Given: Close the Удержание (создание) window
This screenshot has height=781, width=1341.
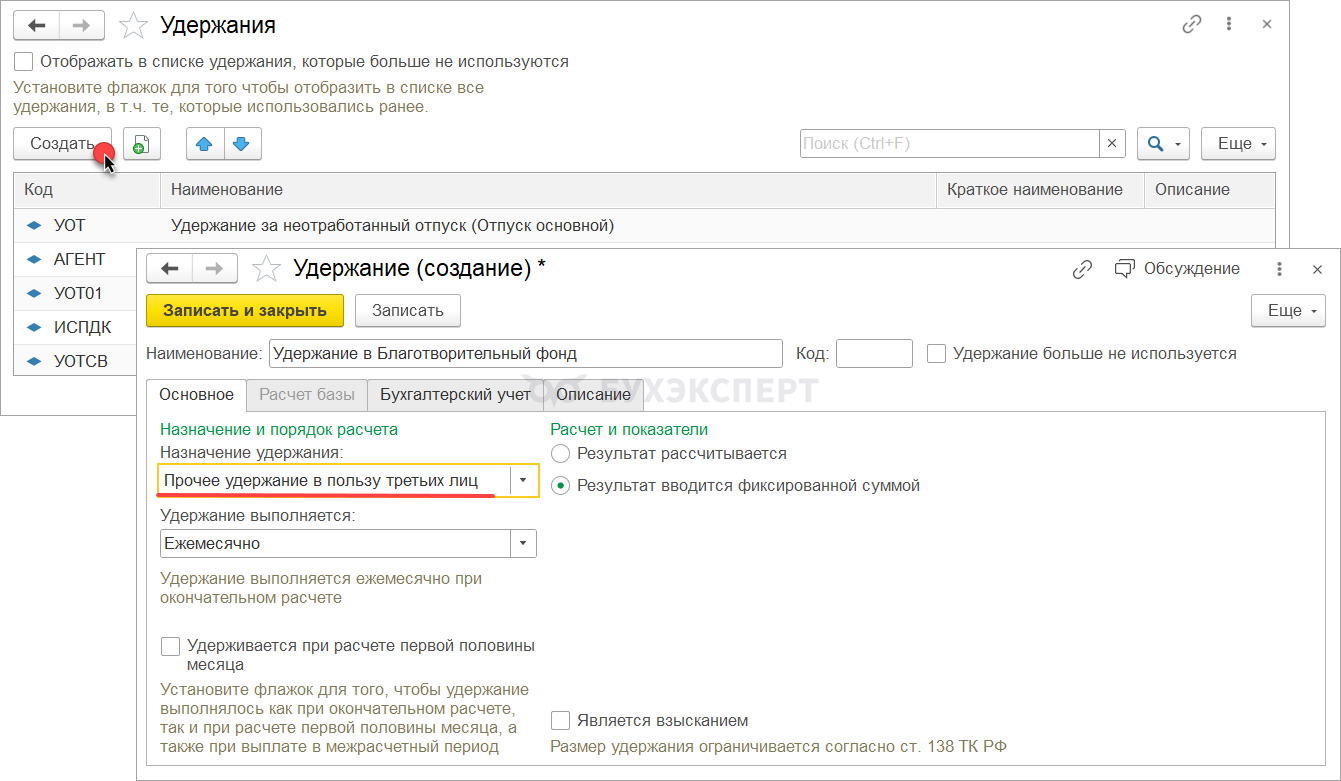Looking at the screenshot, I should coord(1317,269).
